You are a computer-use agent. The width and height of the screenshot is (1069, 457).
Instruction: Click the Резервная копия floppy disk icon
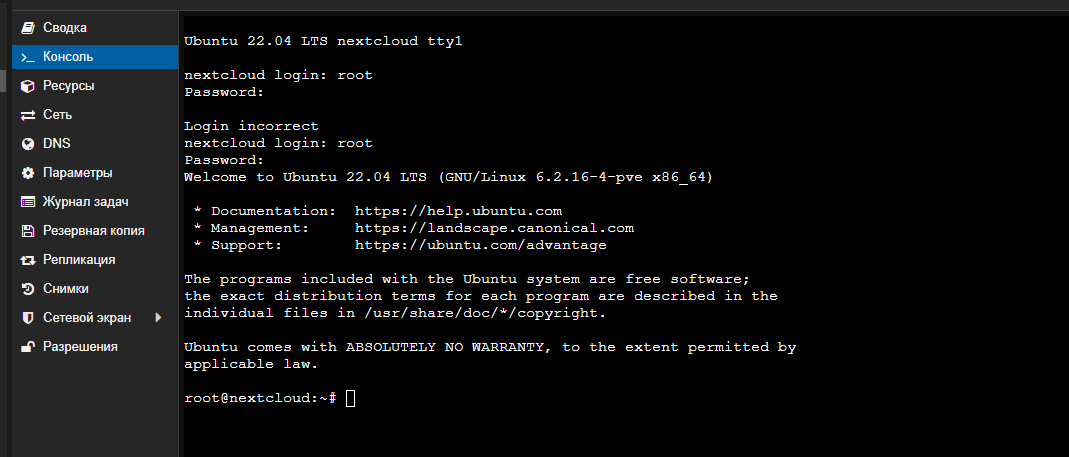(27, 231)
